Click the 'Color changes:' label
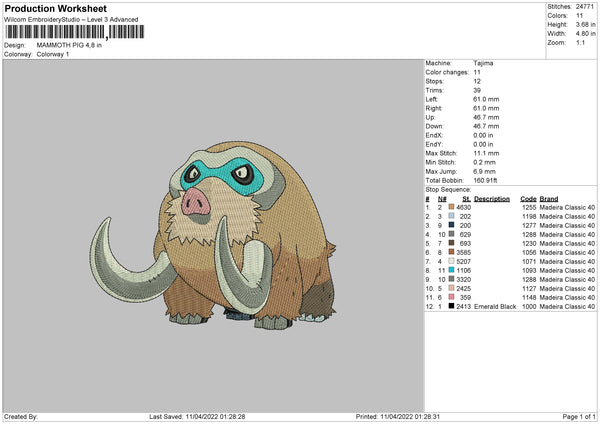This screenshot has width=600, height=424. click(447, 72)
